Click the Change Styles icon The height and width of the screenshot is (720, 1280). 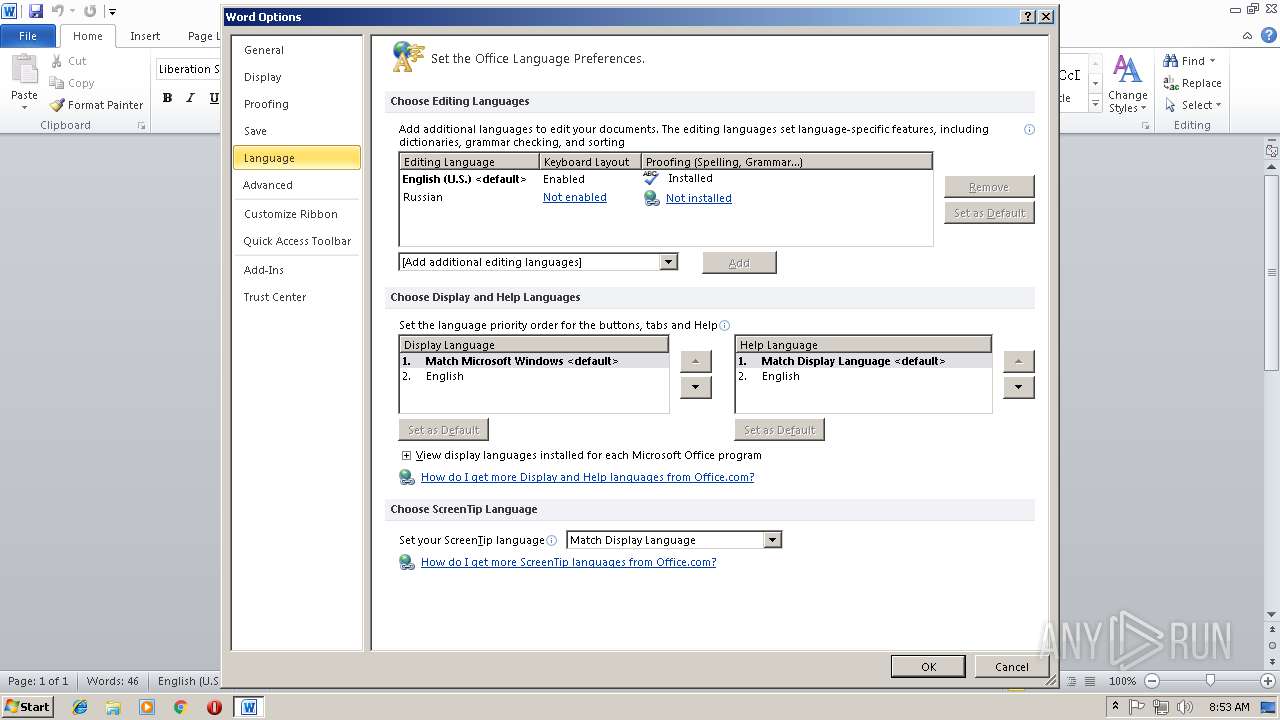pyautogui.click(x=1127, y=70)
